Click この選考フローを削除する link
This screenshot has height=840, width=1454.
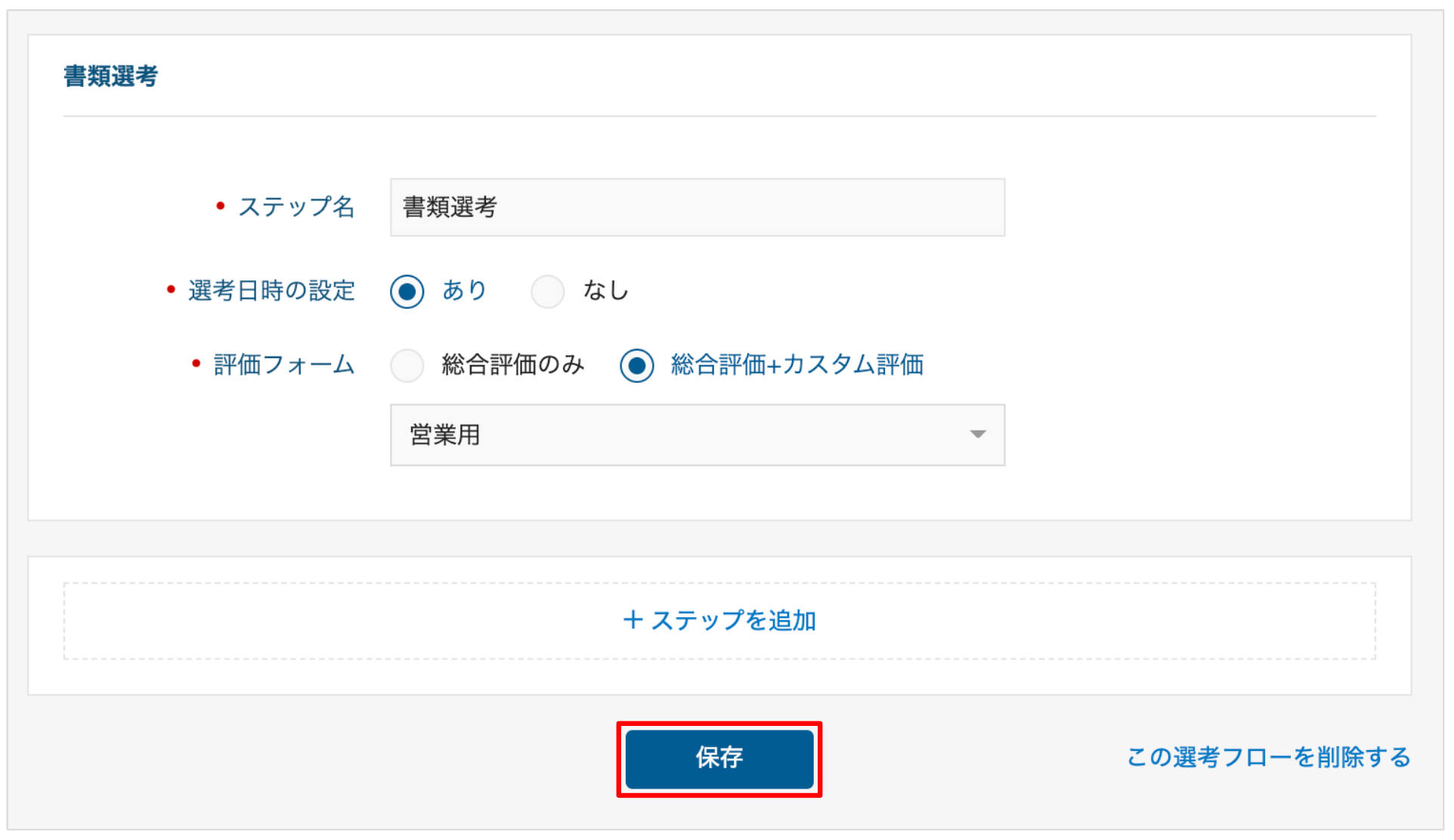coord(1268,757)
